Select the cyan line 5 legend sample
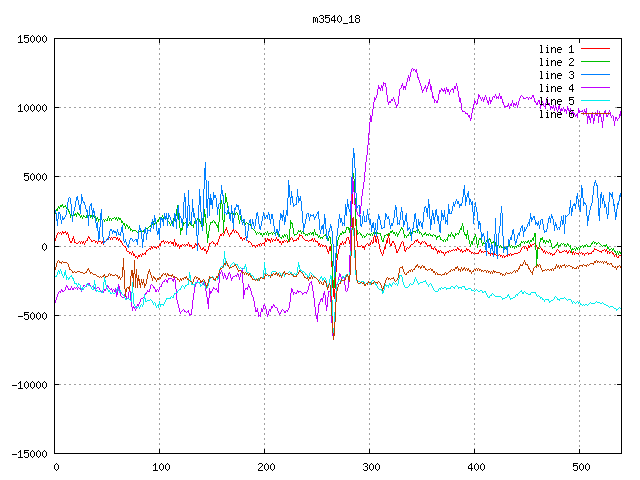Viewport: 640px width, 480px height. pyautogui.click(x=596, y=101)
